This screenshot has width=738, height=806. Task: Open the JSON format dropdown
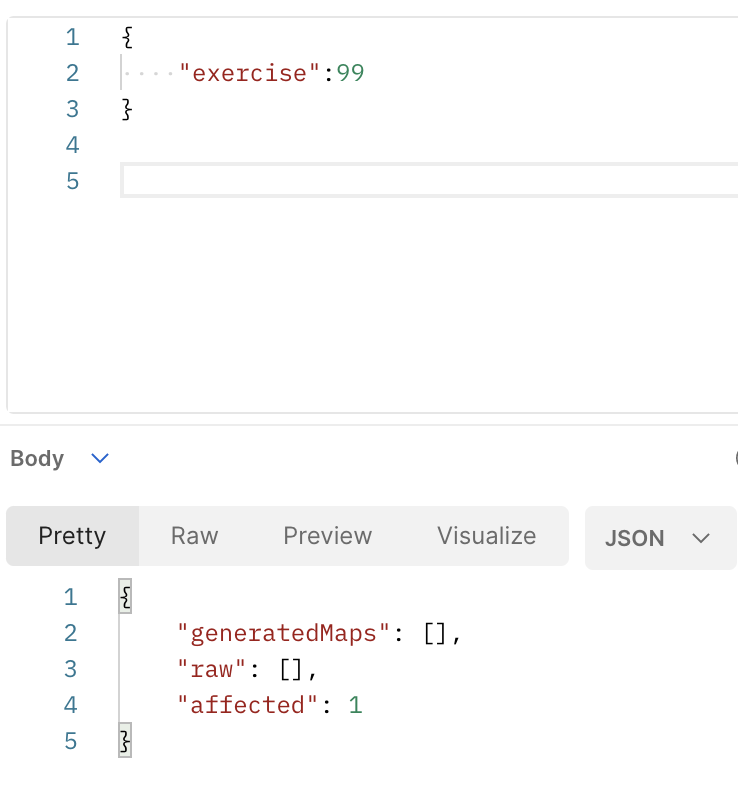click(x=660, y=538)
